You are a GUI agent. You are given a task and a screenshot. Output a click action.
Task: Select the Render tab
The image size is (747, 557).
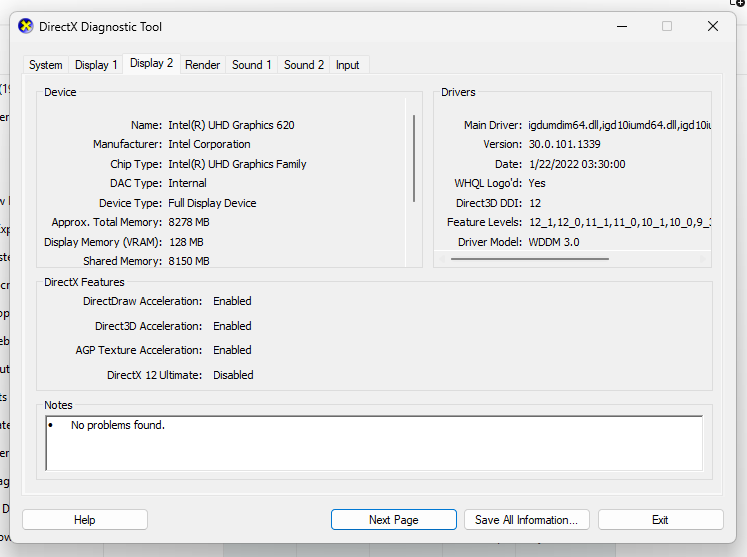click(x=202, y=65)
